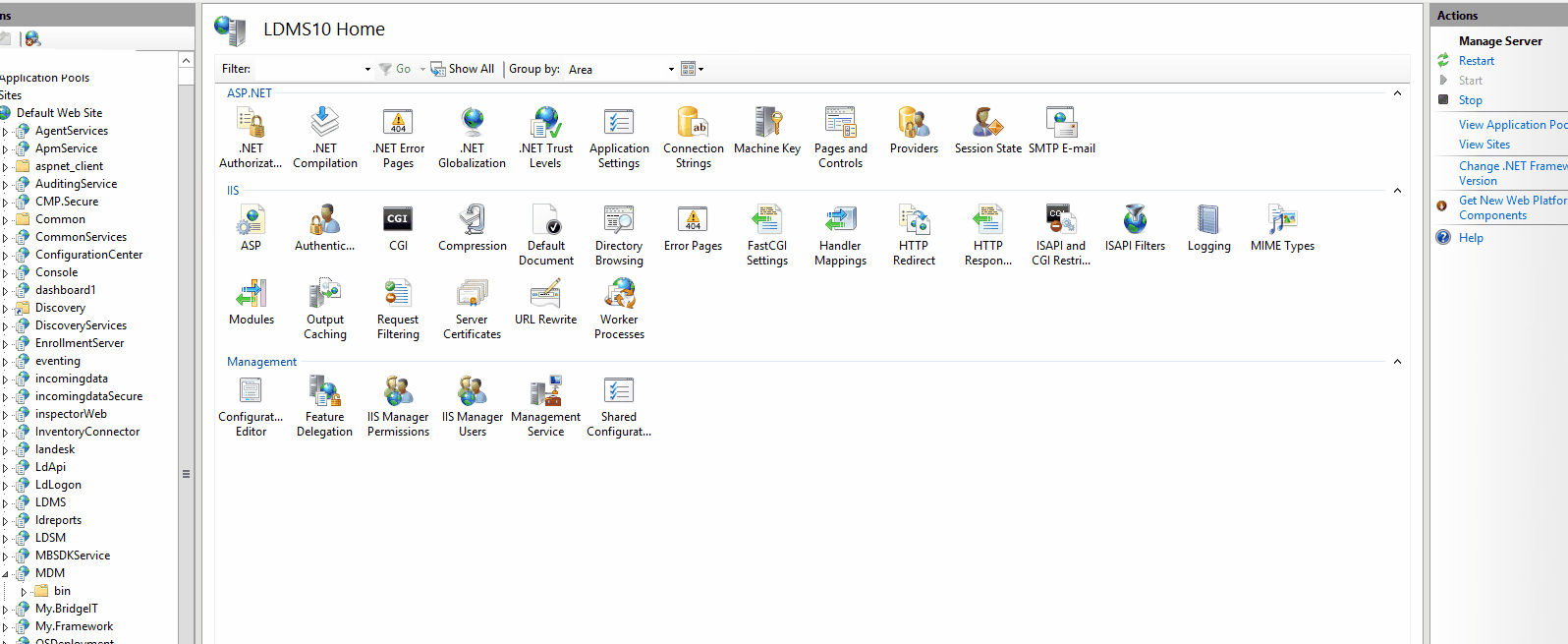Open CGI feature icon

coord(398,227)
